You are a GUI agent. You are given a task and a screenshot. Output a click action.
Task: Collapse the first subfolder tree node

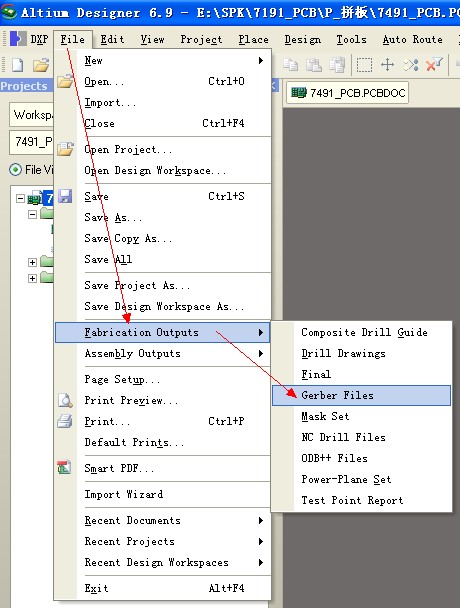[x=33, y=214]
